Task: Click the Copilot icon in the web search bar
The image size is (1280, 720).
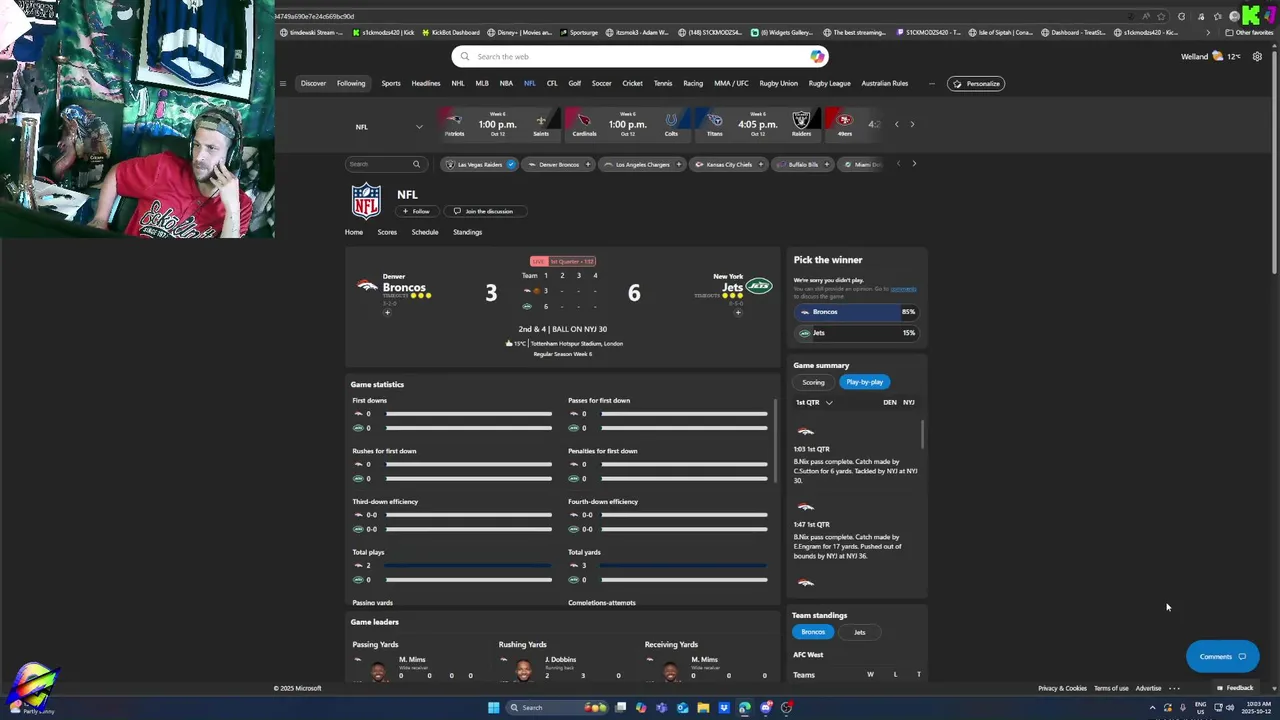Action: pyautogui.click(x=817, y=57)
